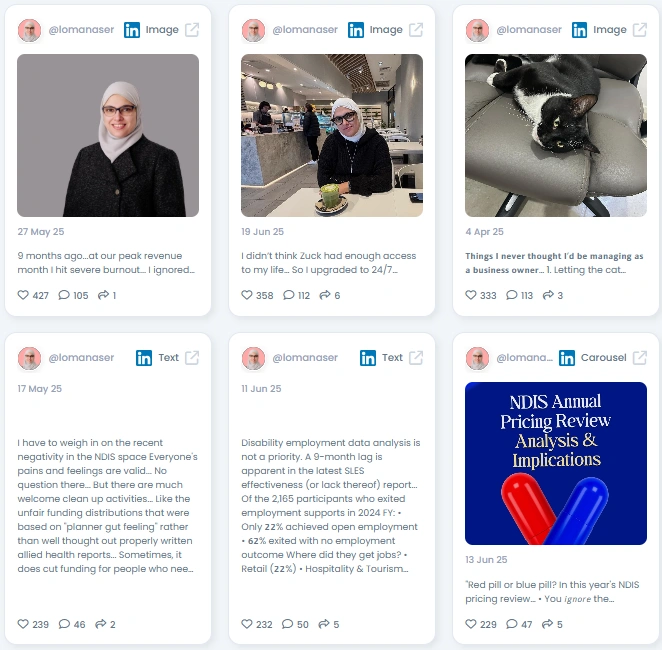This screenshot has width=662, height=650.
Task: Open the disability employment data text post
Action: pos(331,506)
